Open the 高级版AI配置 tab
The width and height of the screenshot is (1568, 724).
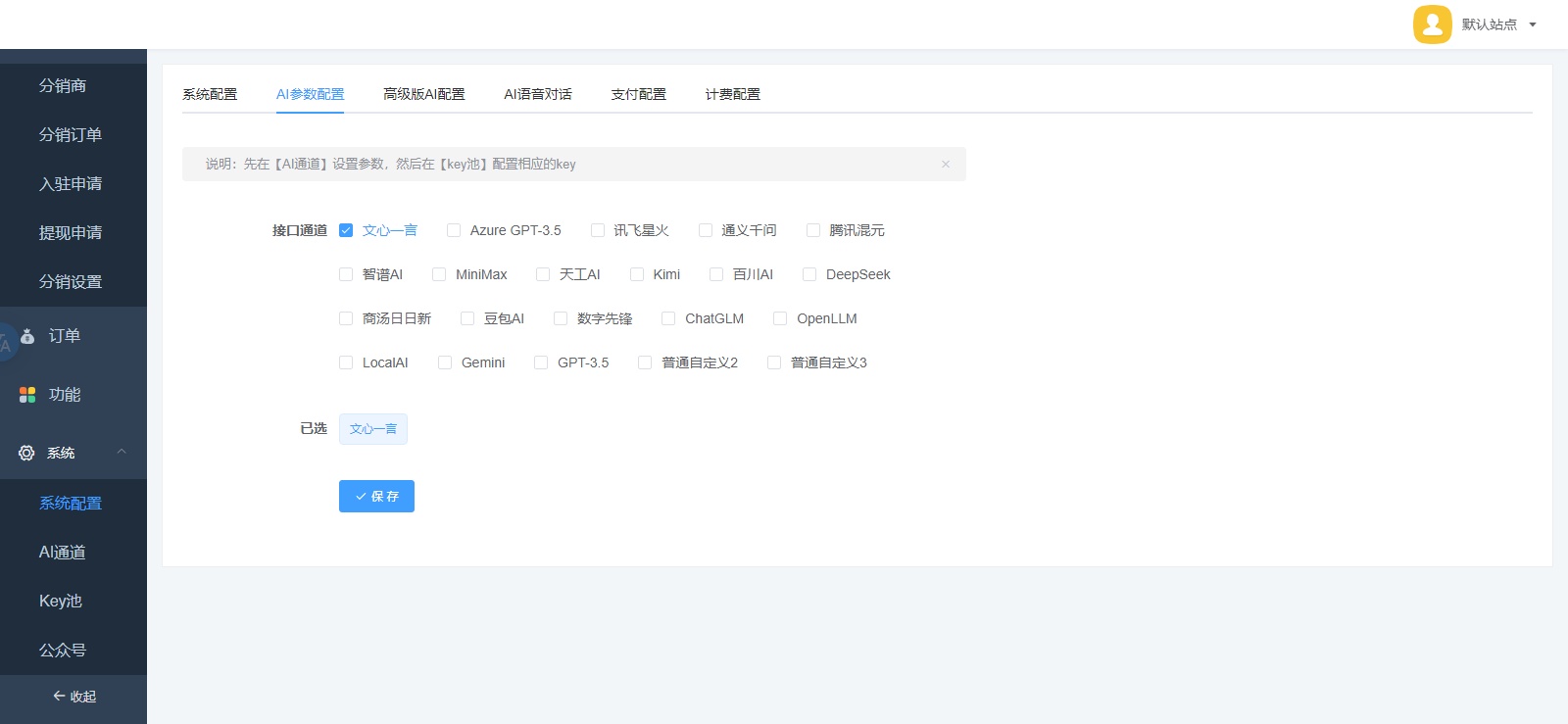(x=424, y=94)
